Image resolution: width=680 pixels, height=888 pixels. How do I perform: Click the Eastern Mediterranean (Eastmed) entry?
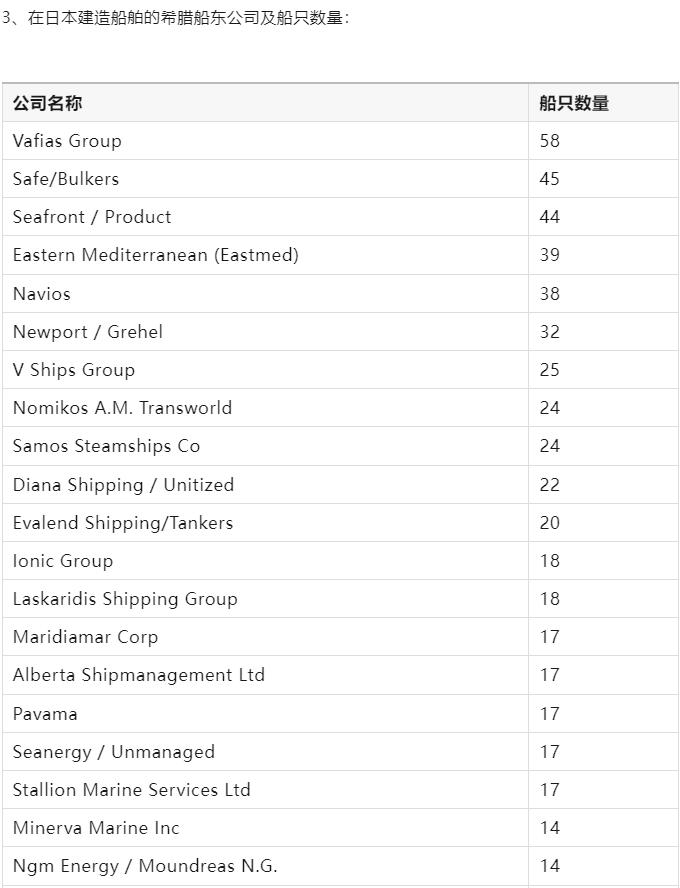point(155,255)
